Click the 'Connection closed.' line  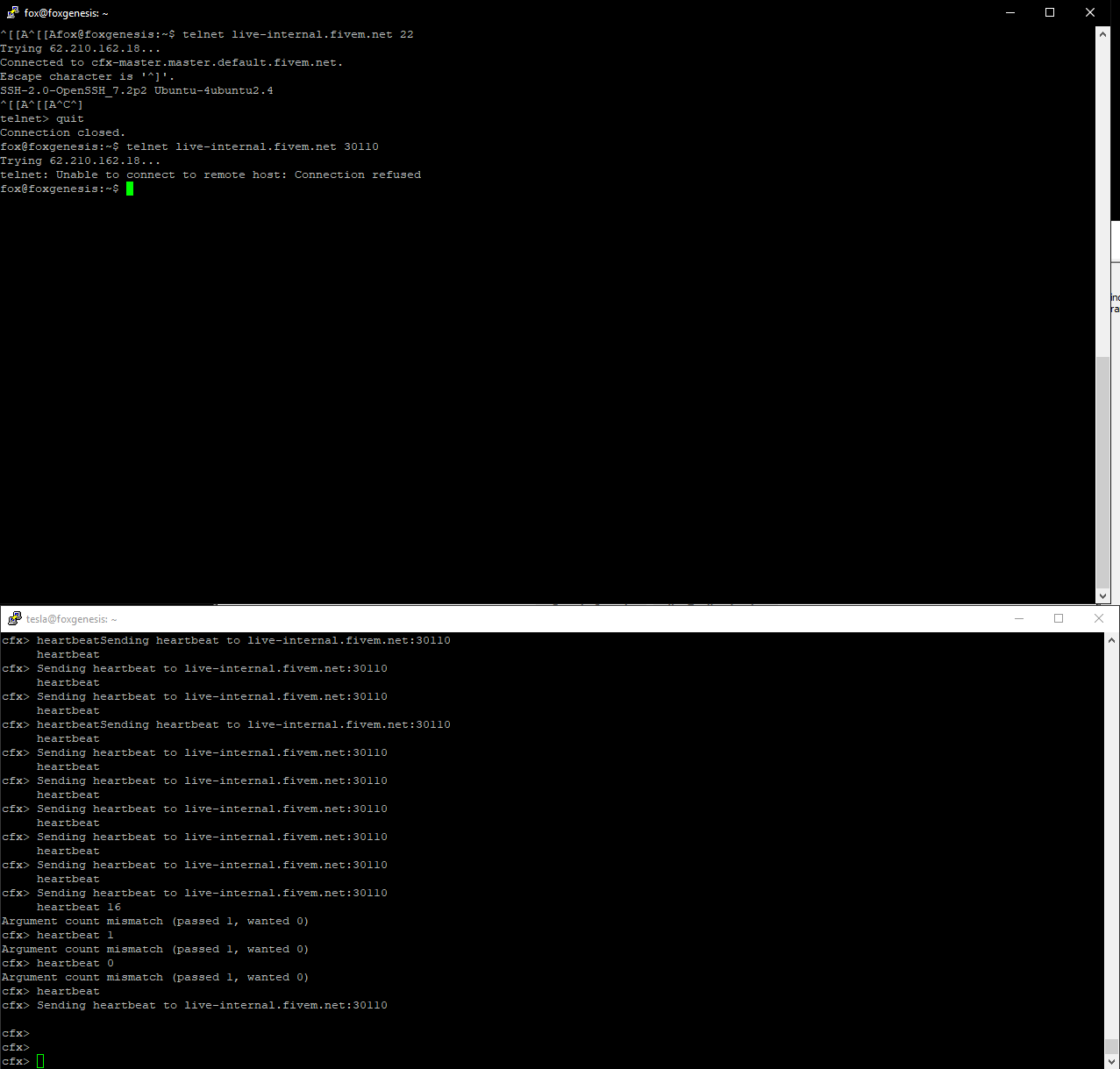(x=63, y=132)
